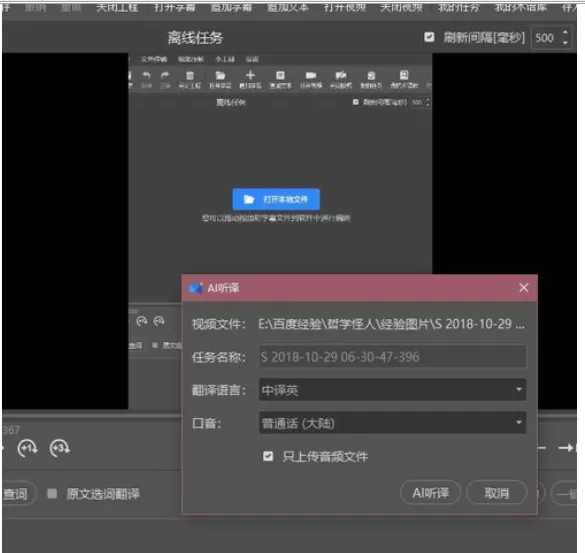Click the right-arrow icon at the window's right edge
This screenshot has width=585, height=553.
(566, 447)
